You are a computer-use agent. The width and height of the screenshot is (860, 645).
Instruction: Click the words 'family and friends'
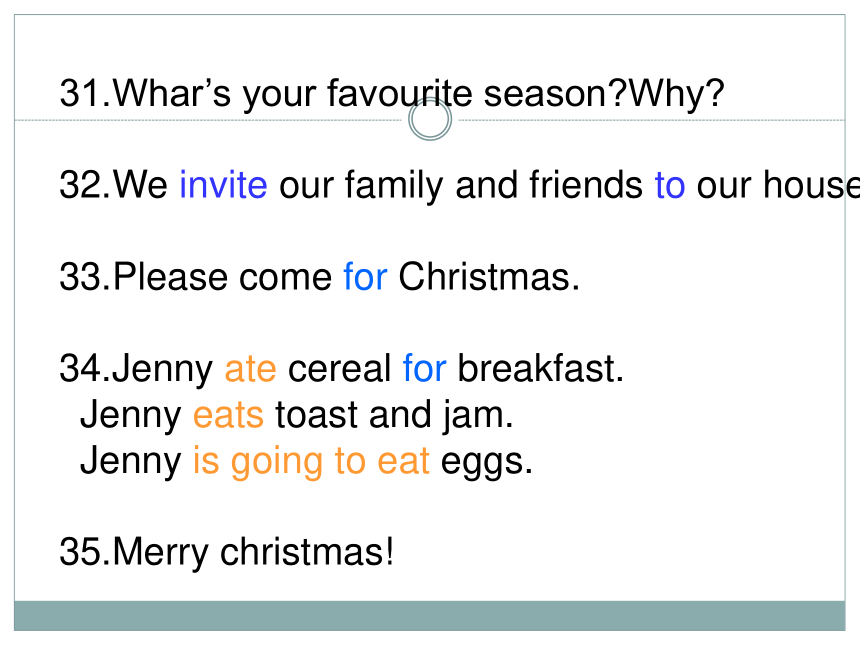pos(494,185)
